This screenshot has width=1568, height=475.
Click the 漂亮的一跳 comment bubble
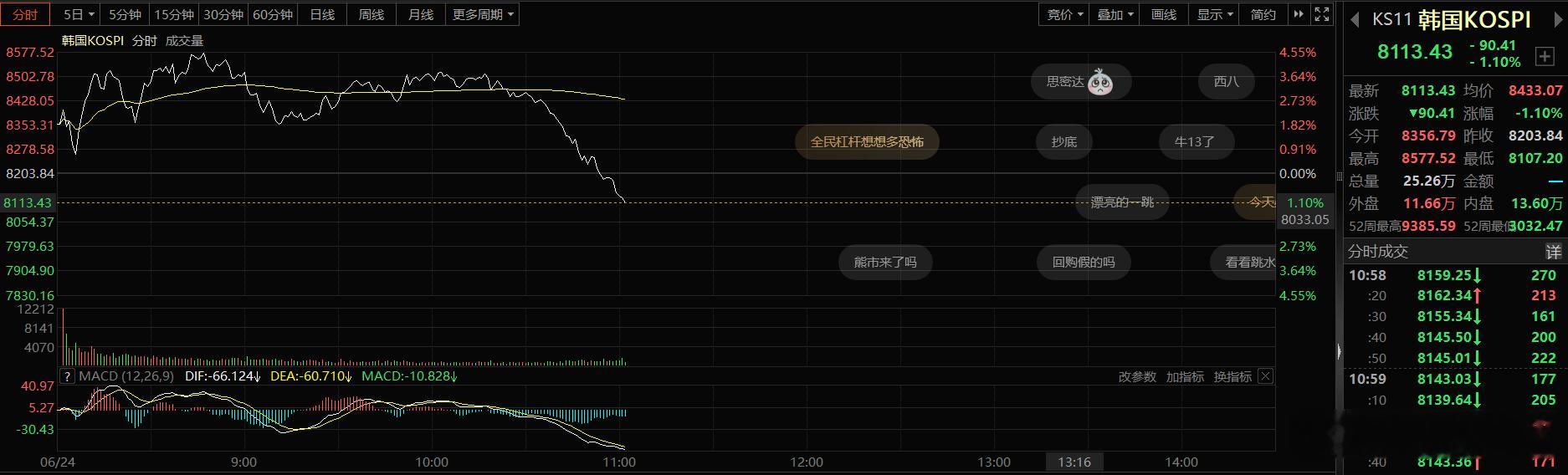(x=1122, y=202)
